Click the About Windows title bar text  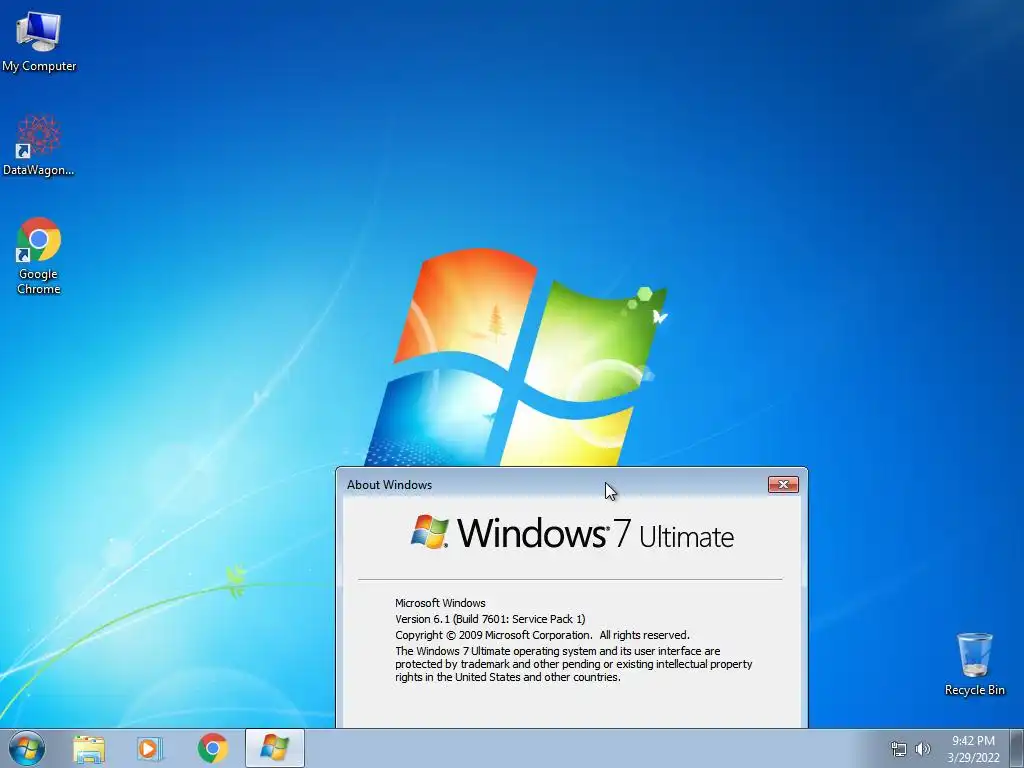click(x=389, y=485)
